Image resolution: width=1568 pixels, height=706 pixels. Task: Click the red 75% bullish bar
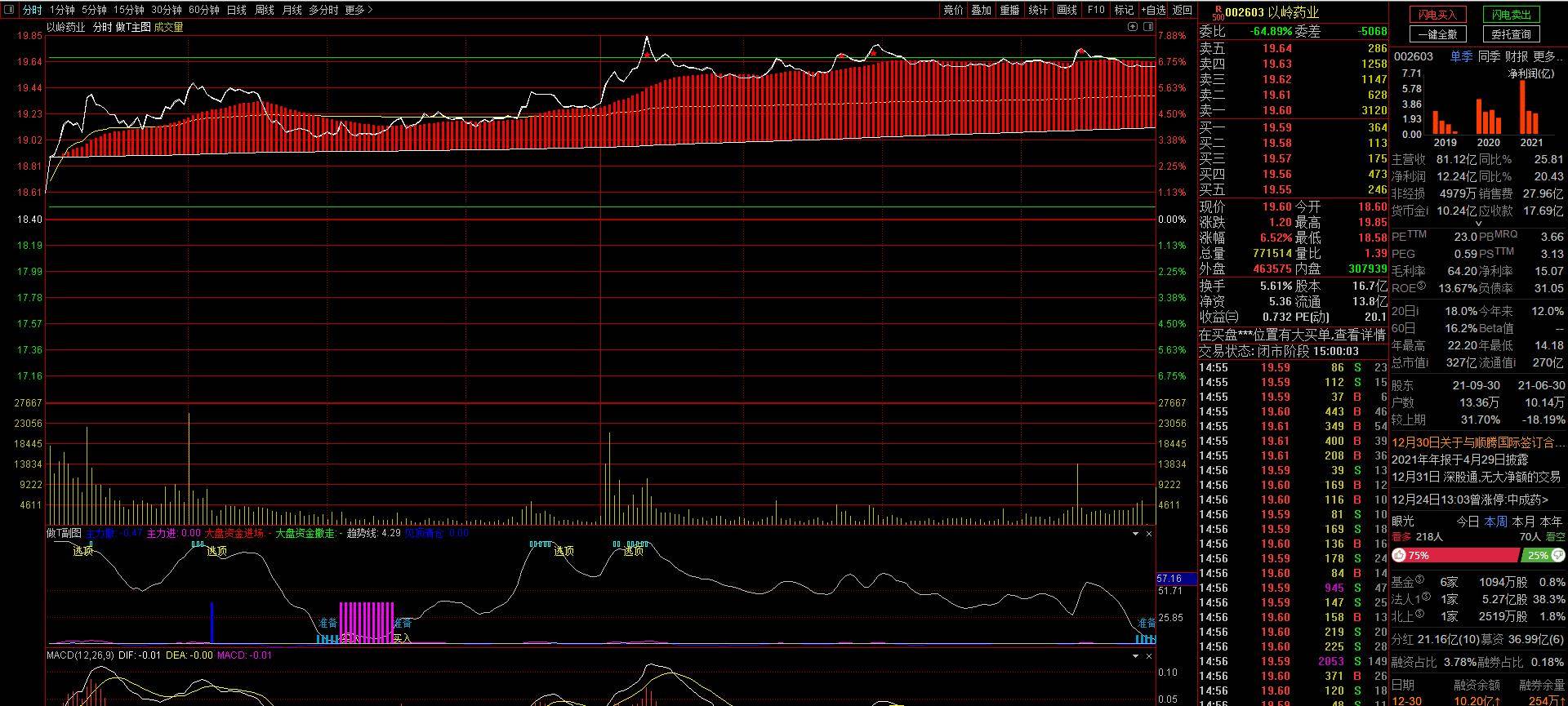[1455, 555]
